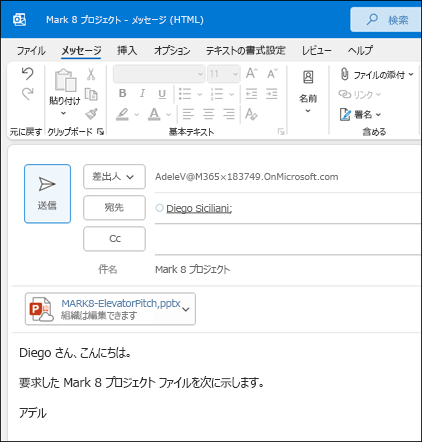Click the increase indent icon

(x=272, y=94)
